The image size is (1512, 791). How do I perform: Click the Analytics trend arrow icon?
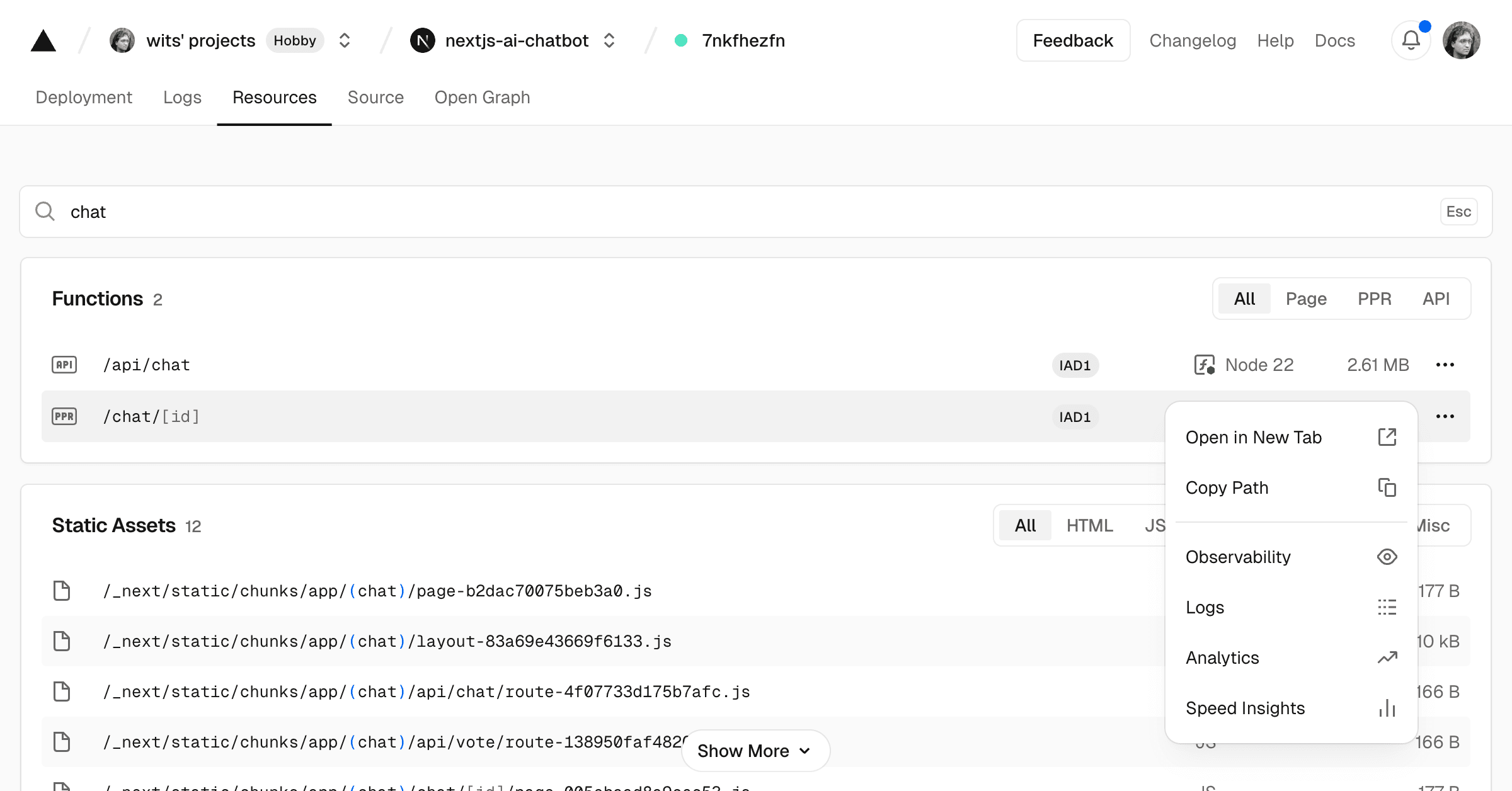[x=1387, y=657]
